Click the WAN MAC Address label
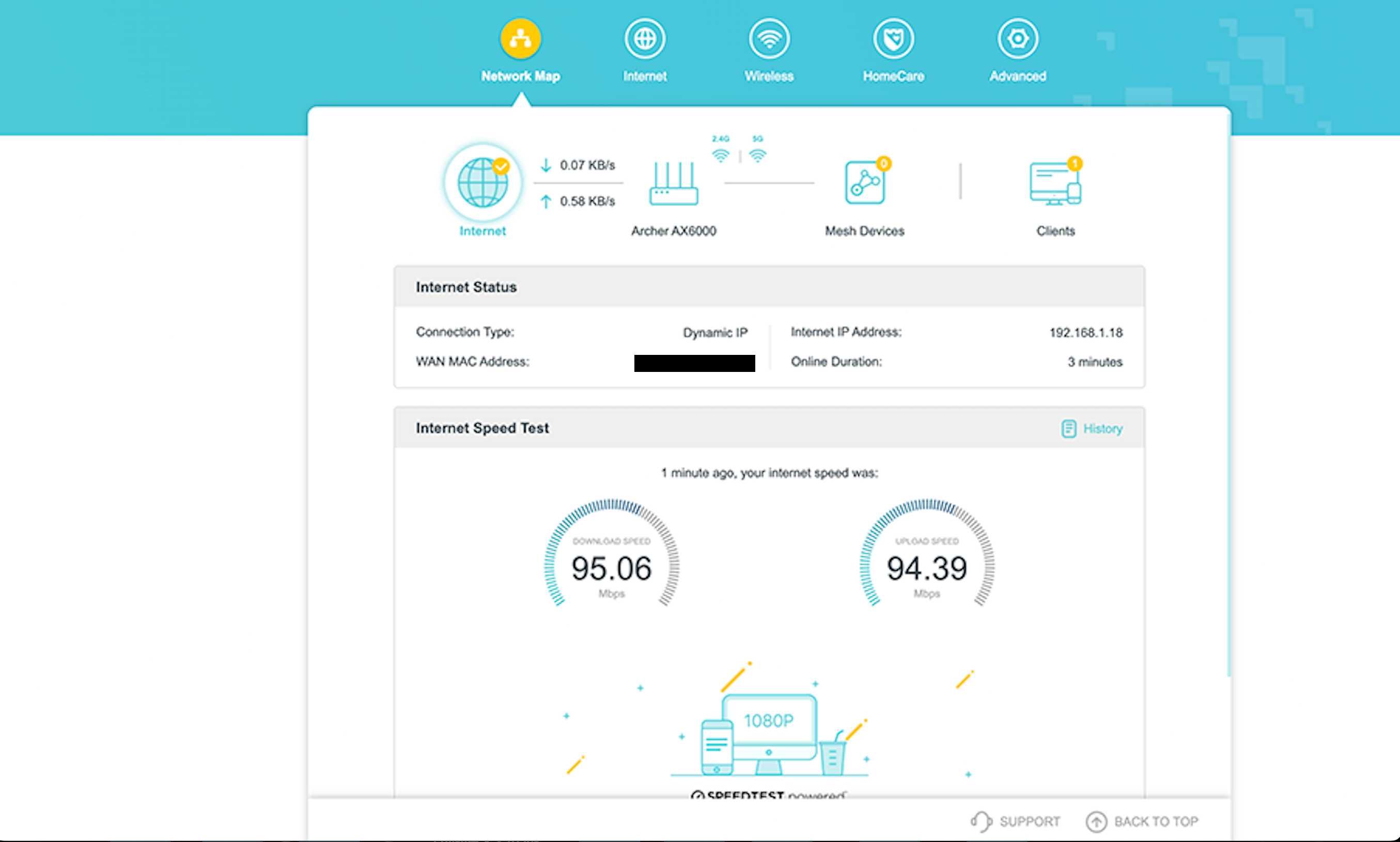This screenshot has height=842, width=1400. pos(472,362)
